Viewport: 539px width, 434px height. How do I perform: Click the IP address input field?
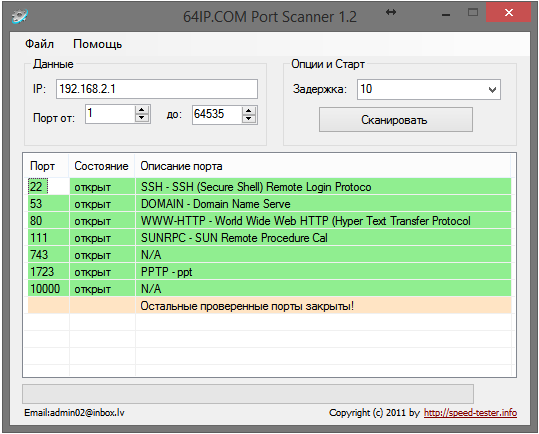[157, 89]
